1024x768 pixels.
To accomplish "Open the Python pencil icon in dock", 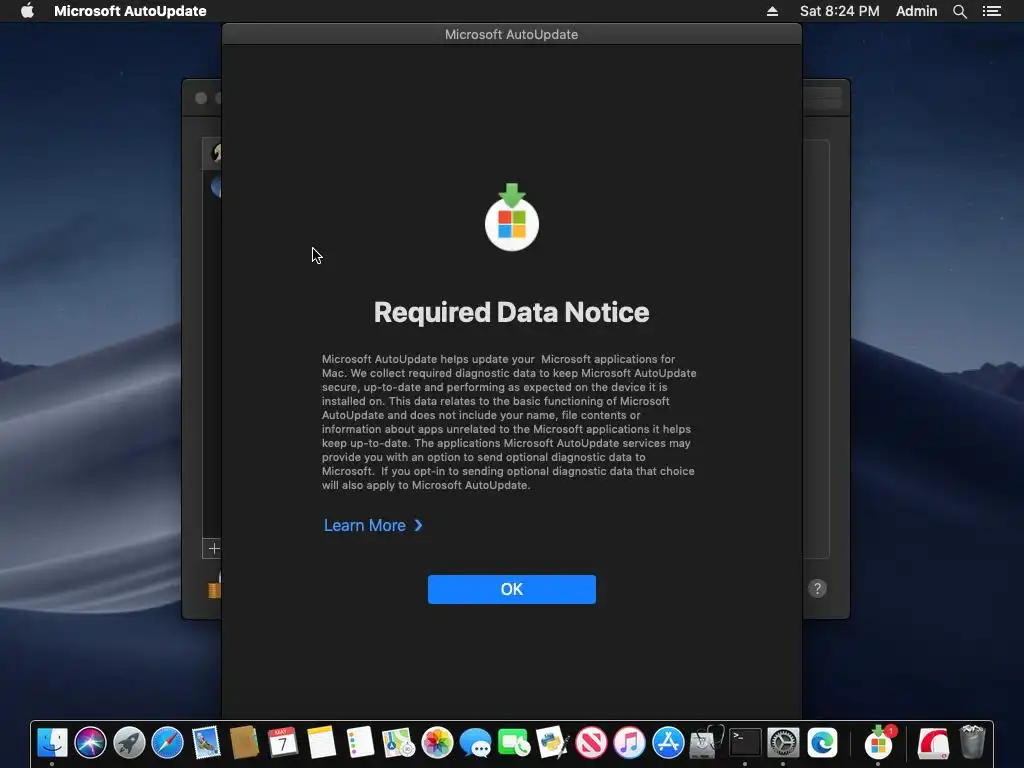I will coord(552,743).
